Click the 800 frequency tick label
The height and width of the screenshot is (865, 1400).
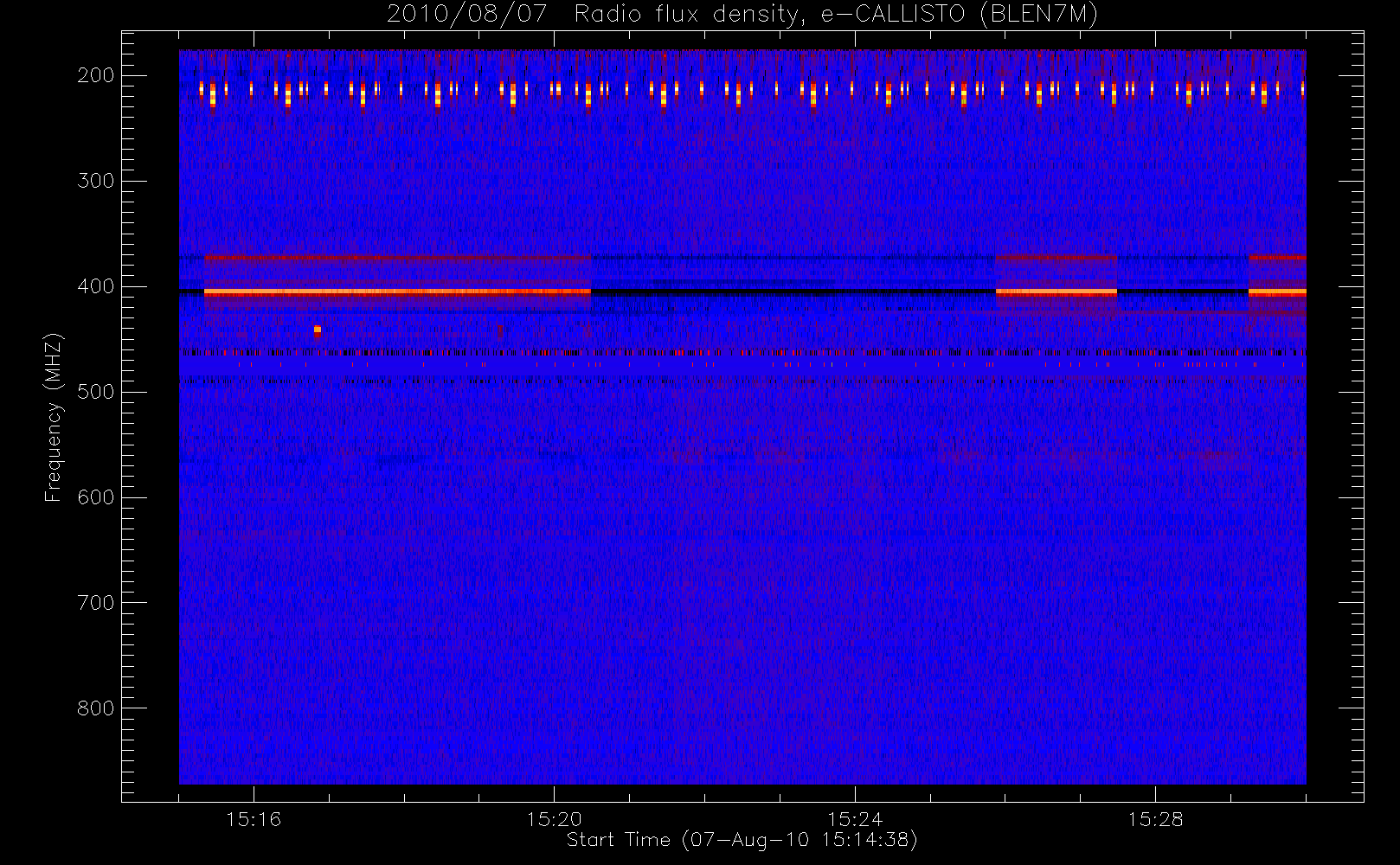click(x=96, y=708)
